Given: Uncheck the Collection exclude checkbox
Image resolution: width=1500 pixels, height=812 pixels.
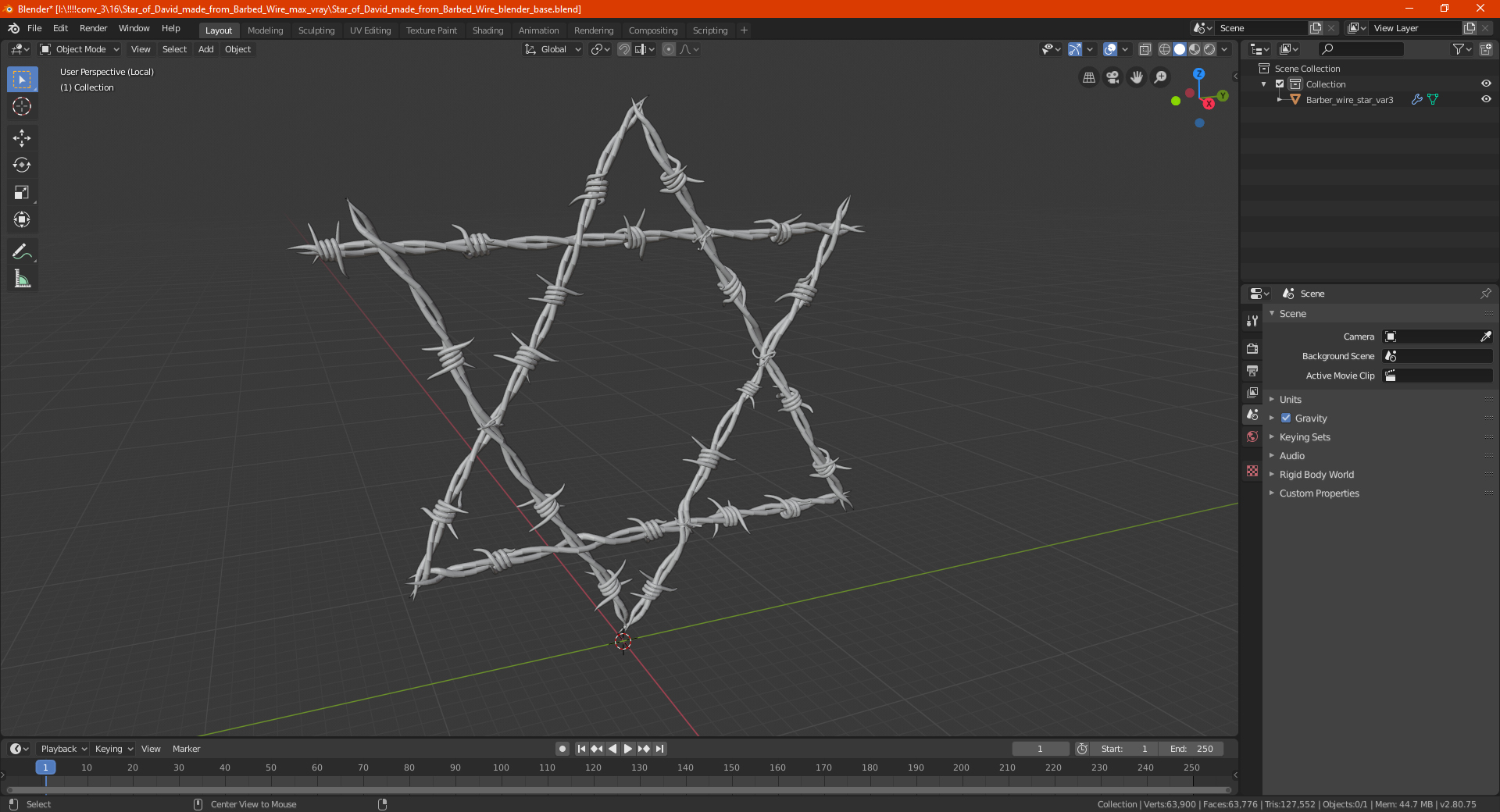Looking at the screenshot, I should (x=1280, y=84).
